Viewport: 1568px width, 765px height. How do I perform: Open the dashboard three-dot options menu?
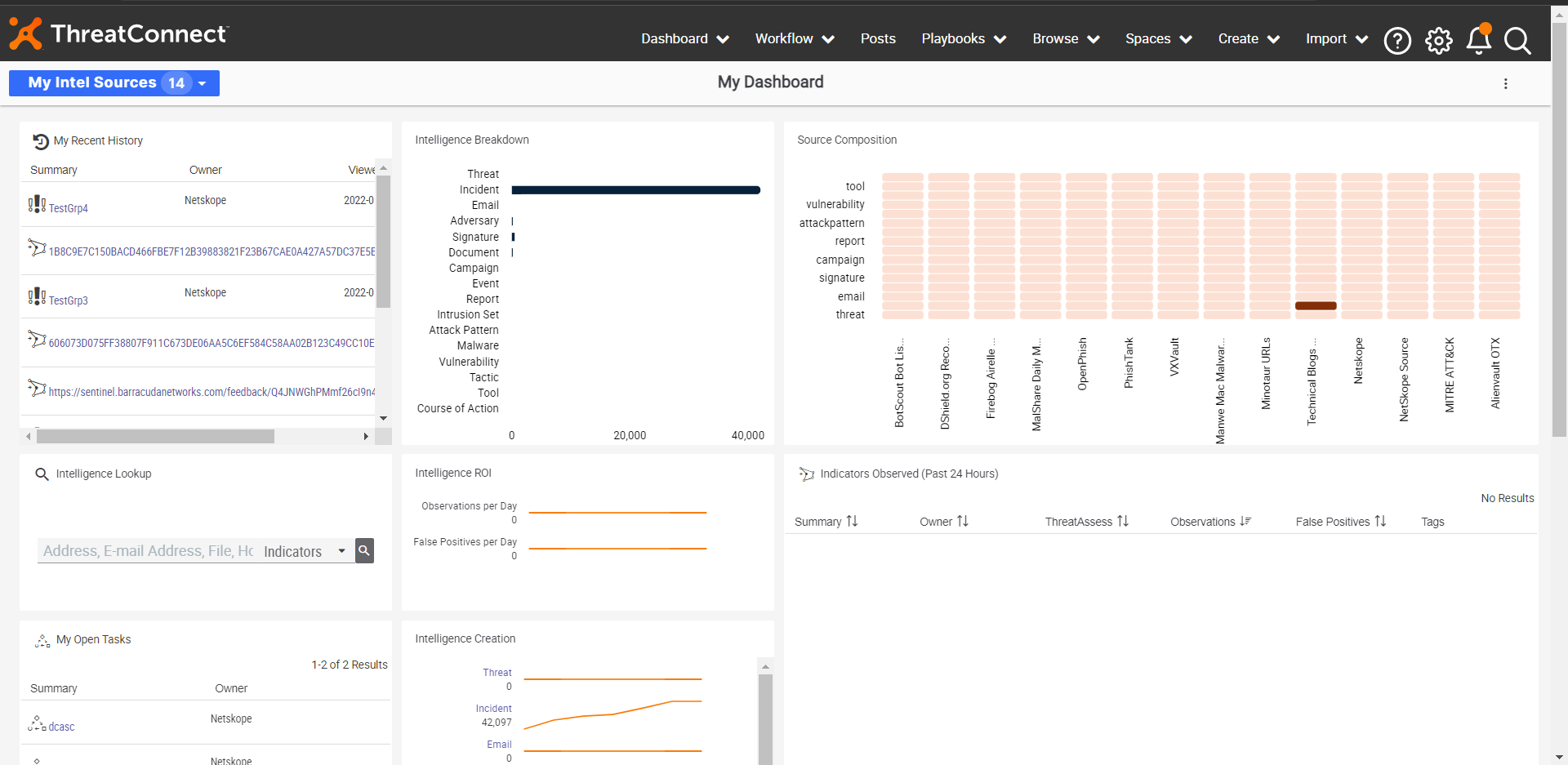pos(1506,83)
